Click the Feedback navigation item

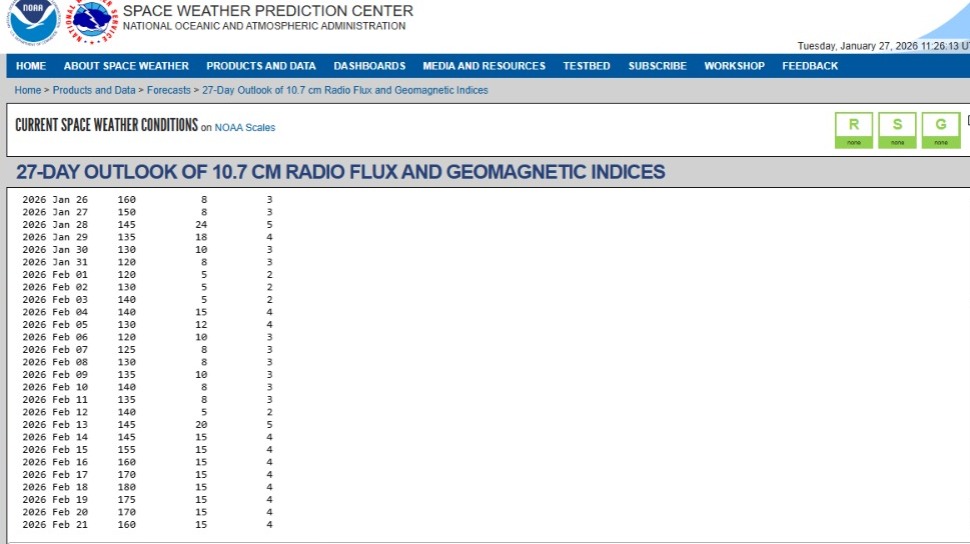point(810,66)
